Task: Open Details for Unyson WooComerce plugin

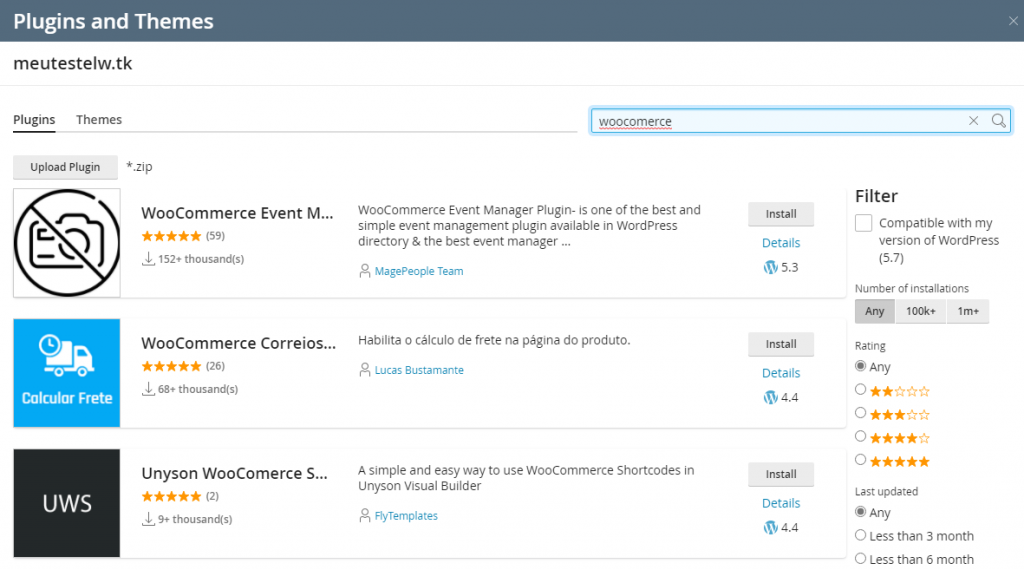Action: click(781, 503)
